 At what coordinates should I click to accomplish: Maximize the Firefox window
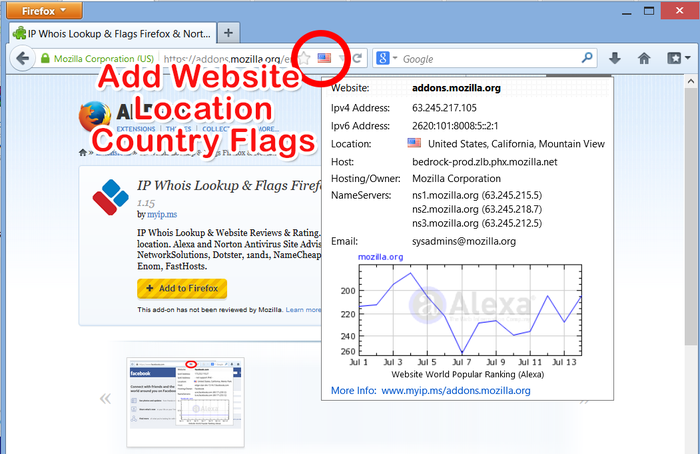point(649,11)
